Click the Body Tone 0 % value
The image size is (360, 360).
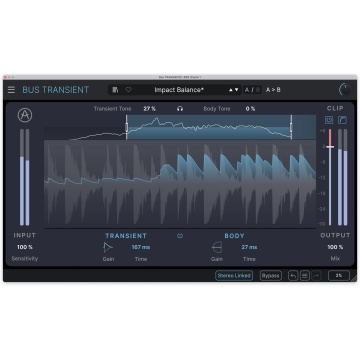click(250, 109)
